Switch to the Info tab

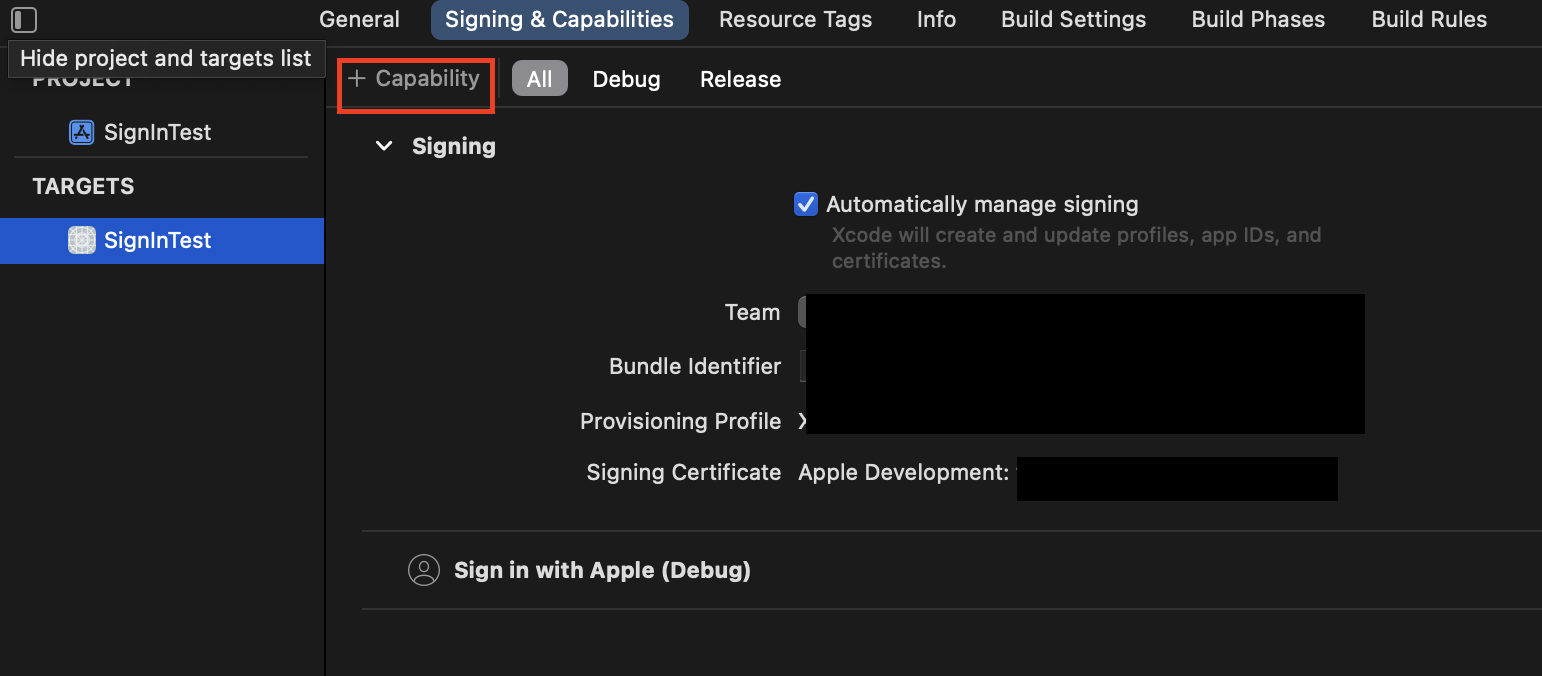click(x=936, y=20)
